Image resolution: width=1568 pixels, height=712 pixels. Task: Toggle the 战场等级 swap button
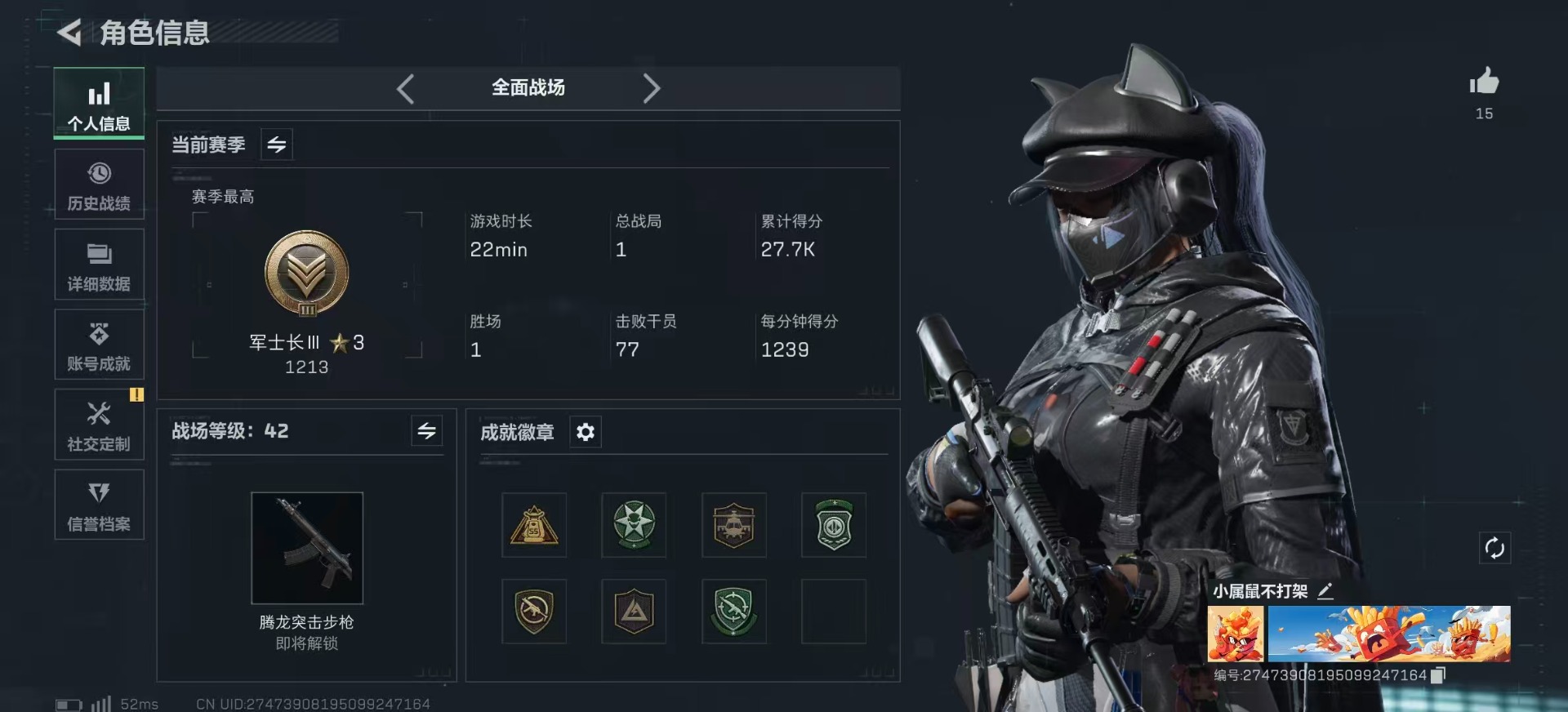pos(427,431)
